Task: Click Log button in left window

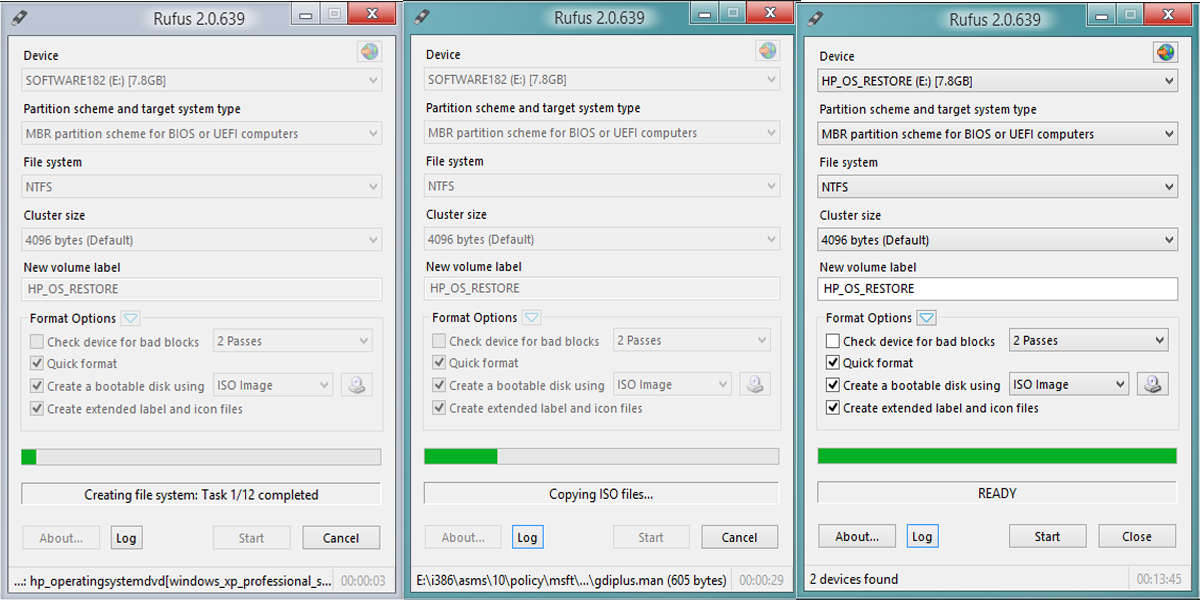Action: 126,537
